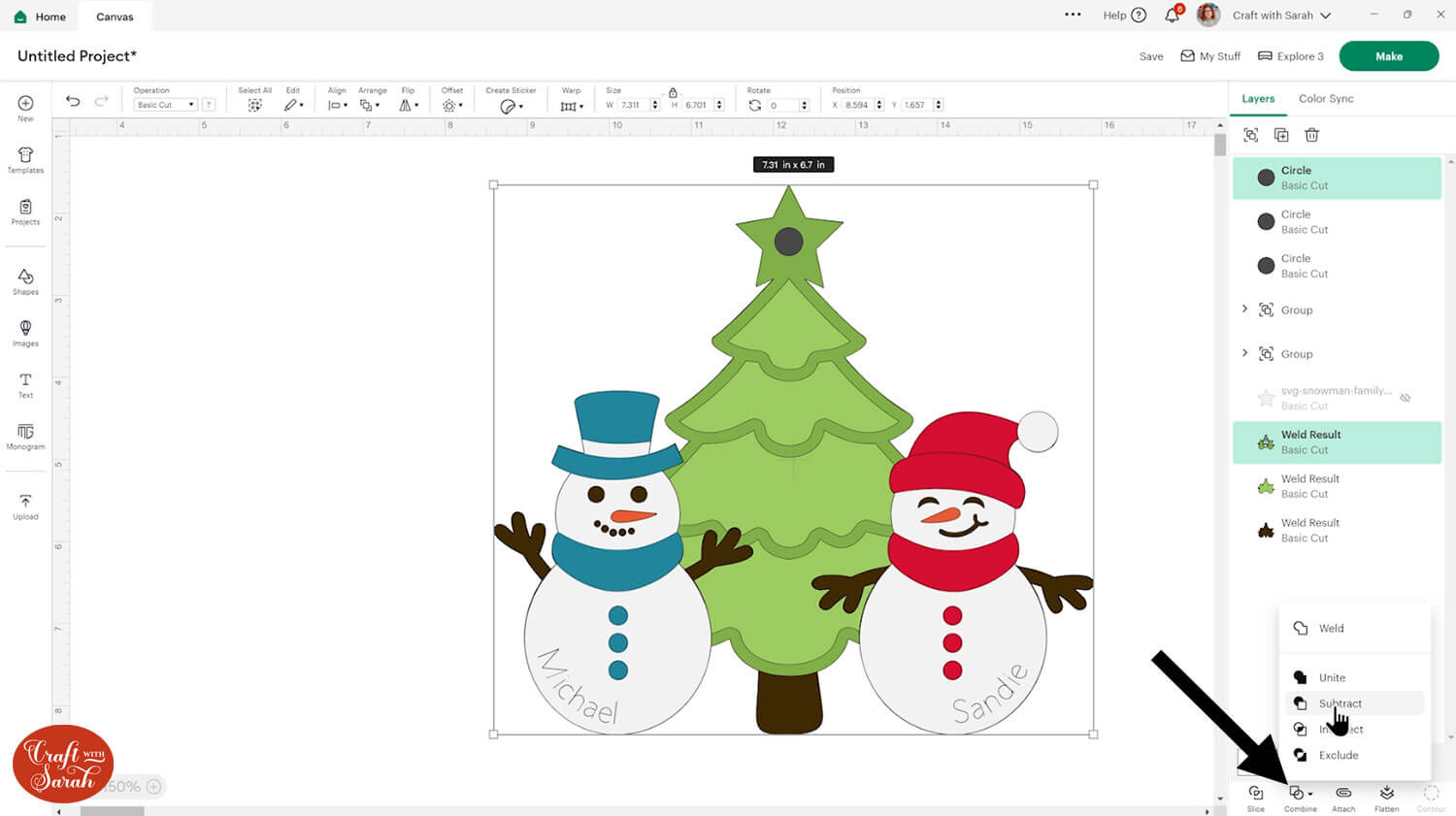Image resolution: width=1456 pixels, height=816 pixels.
Task: Click the Undo arrow icon
Action: point(73,101)
